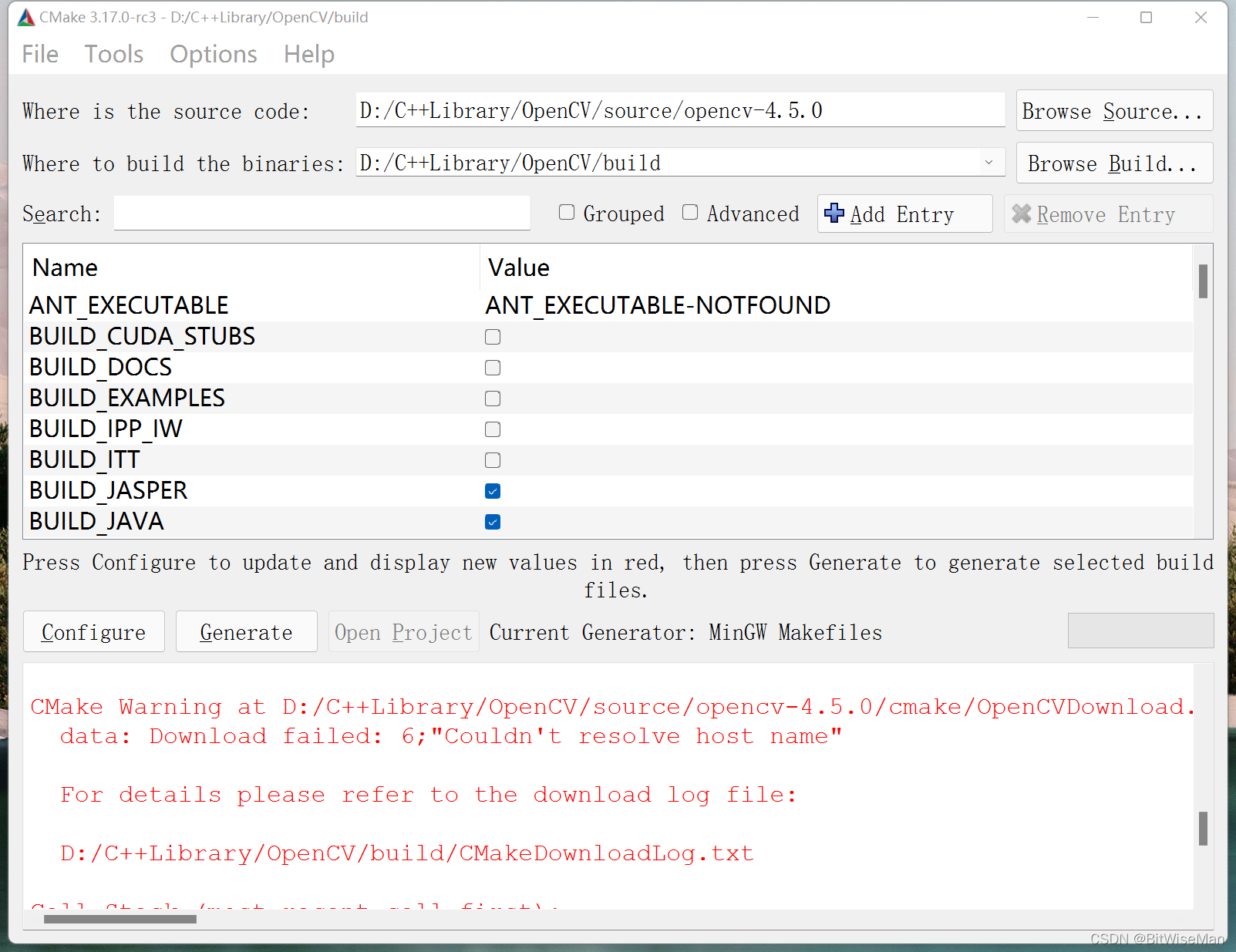Click Browse Build button
The width and height of the screenshot is (1236, 952).
click(1114, 163)
